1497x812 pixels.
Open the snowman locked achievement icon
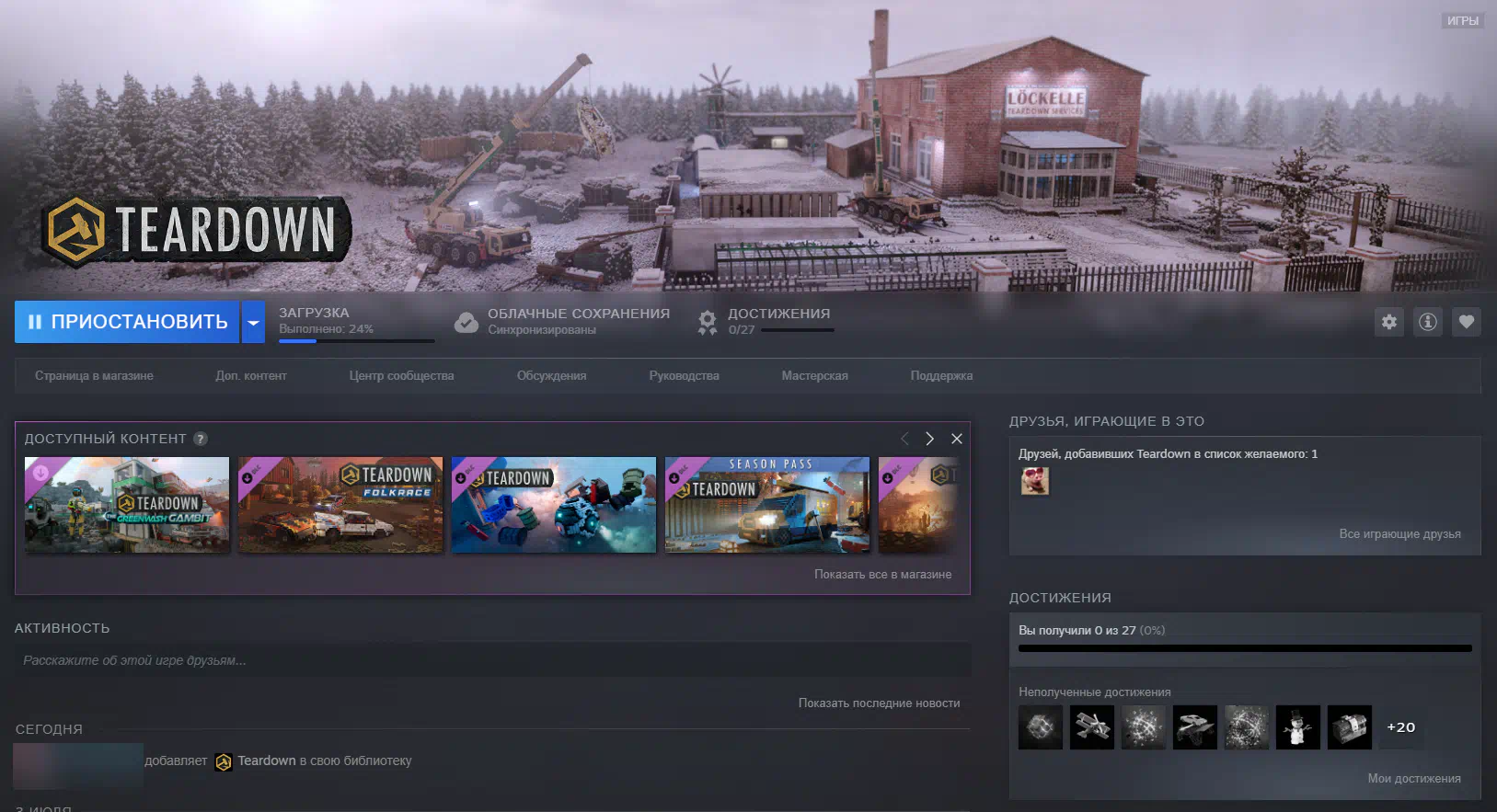coord(1298,727)
